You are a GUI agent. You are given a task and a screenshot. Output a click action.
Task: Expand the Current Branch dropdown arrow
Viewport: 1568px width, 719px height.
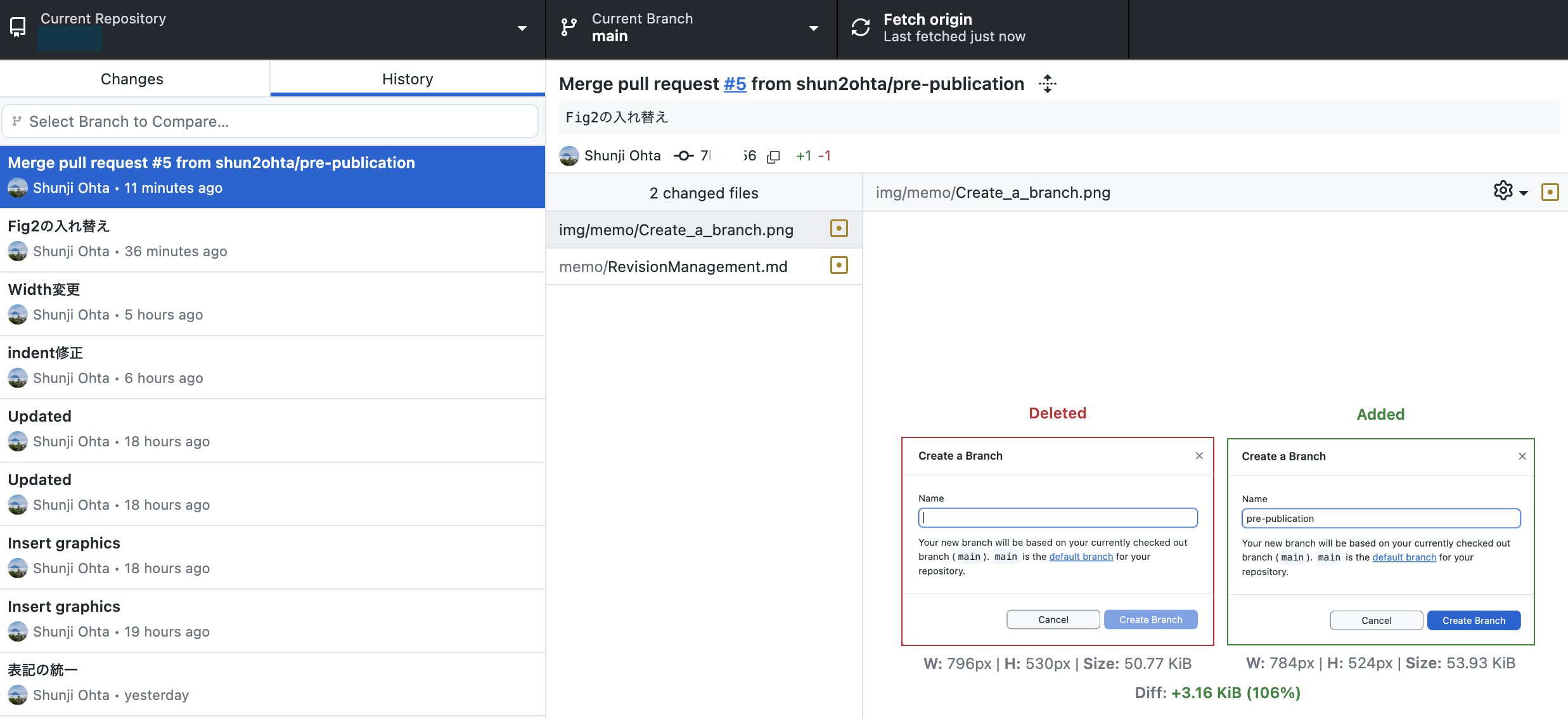tap(813, 29)
